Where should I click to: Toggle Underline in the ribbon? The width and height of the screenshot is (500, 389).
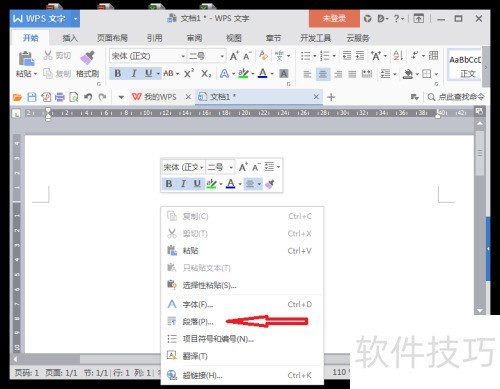(149, 73)
